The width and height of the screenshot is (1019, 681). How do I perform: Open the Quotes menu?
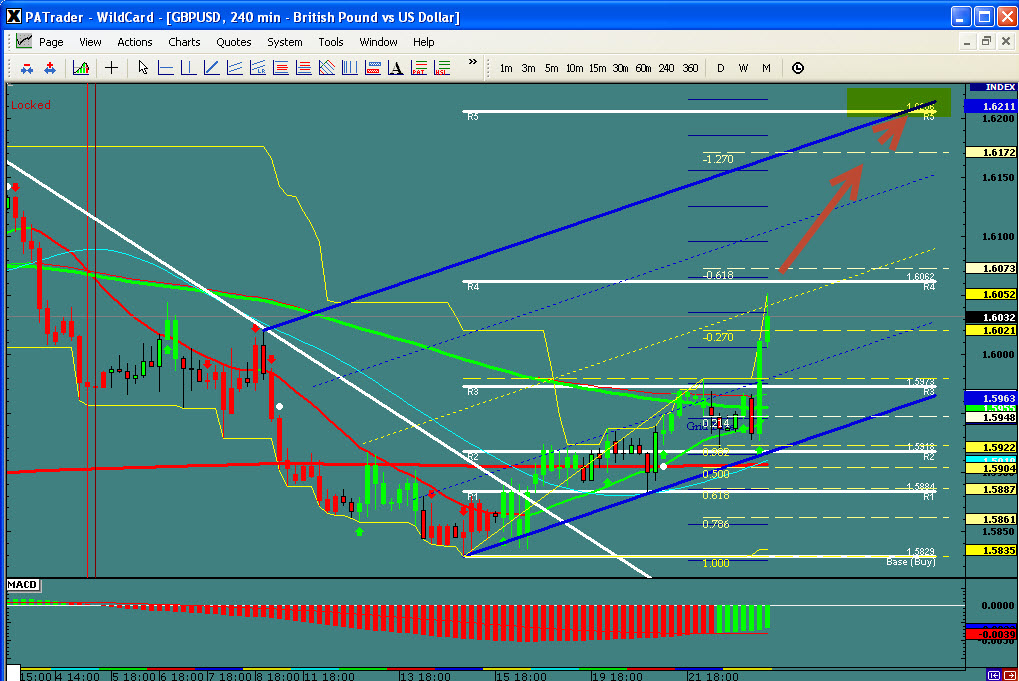click(234, 42)
